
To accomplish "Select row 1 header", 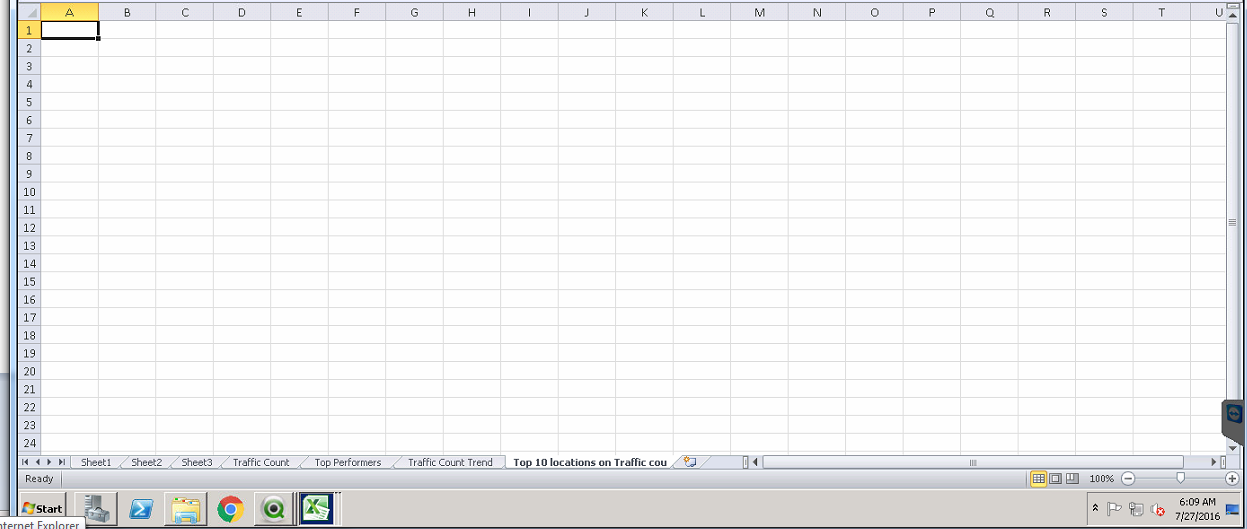I will (30, 30).
